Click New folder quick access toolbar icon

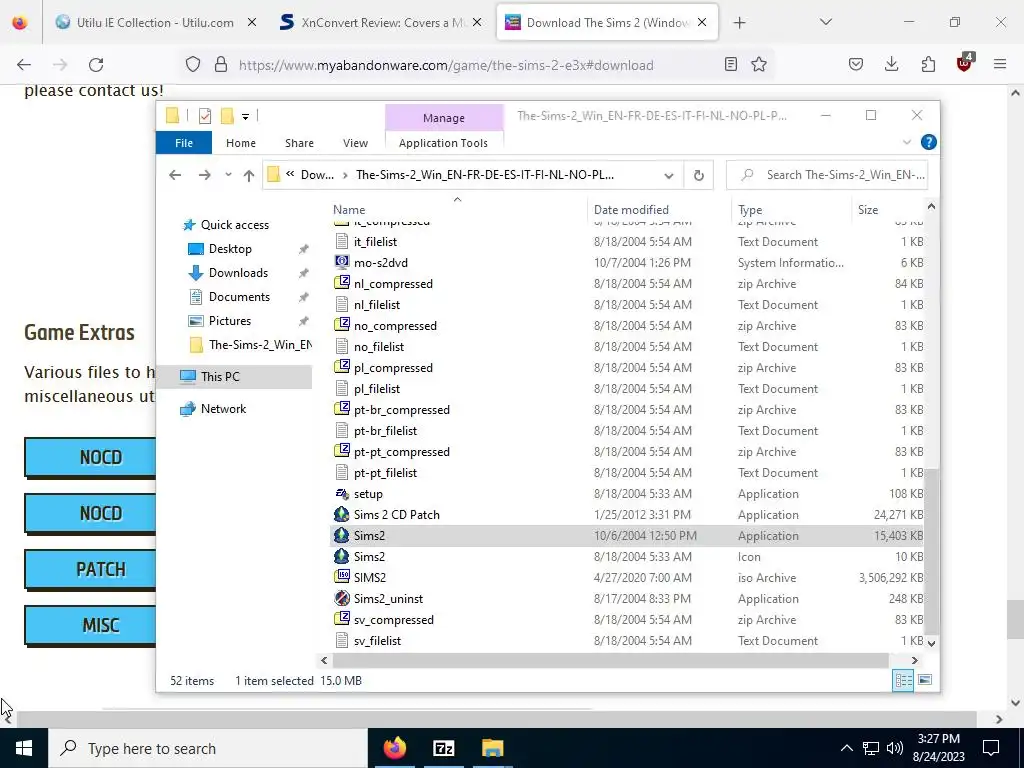227,116
